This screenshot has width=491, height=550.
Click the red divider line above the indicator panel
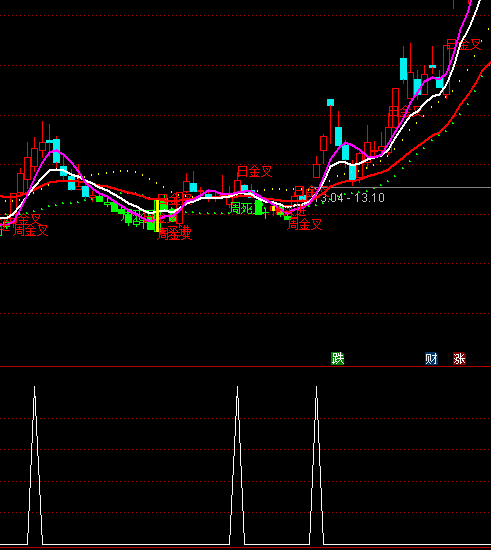[x=246, y=367]
